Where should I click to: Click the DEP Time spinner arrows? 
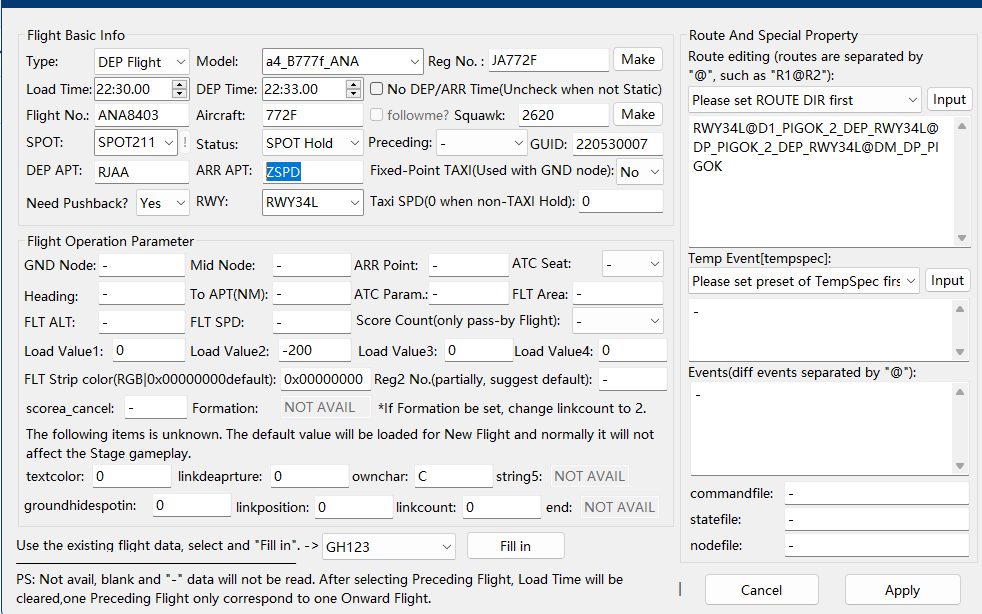354,89
